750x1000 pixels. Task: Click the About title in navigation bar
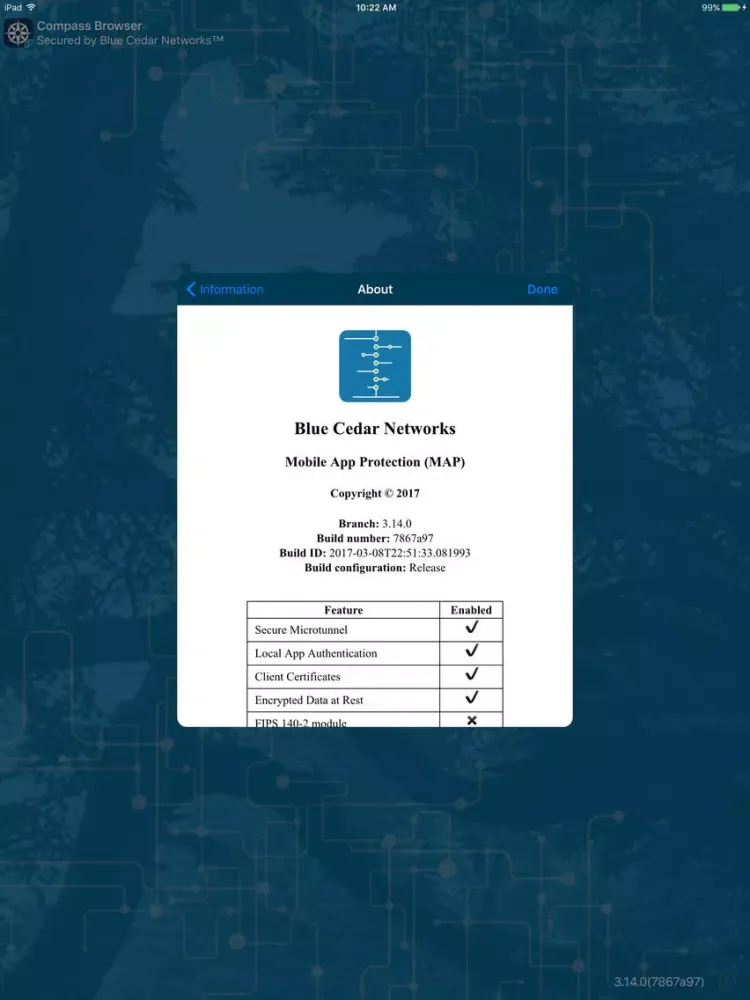pos(375,290)
